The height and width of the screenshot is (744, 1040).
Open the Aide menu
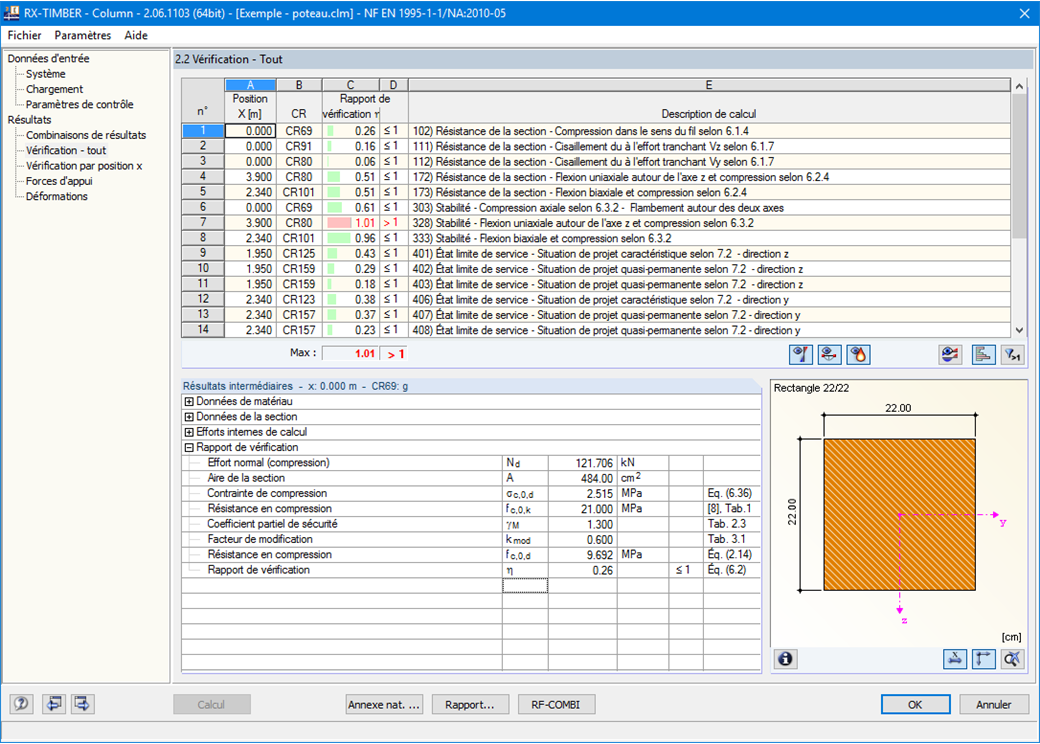tap(136, 35)
